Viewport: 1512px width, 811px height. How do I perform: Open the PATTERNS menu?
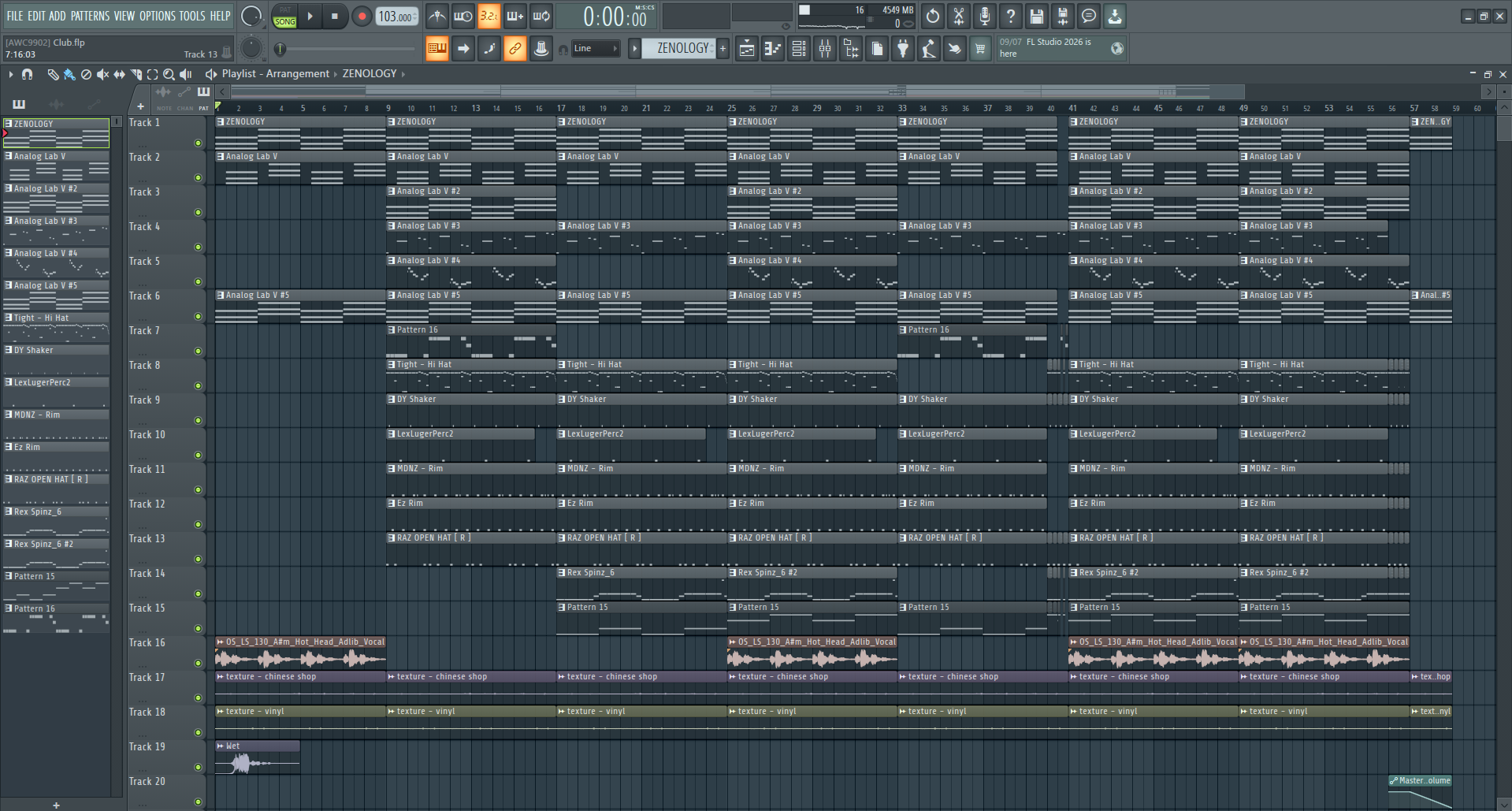tap(91, 16)
